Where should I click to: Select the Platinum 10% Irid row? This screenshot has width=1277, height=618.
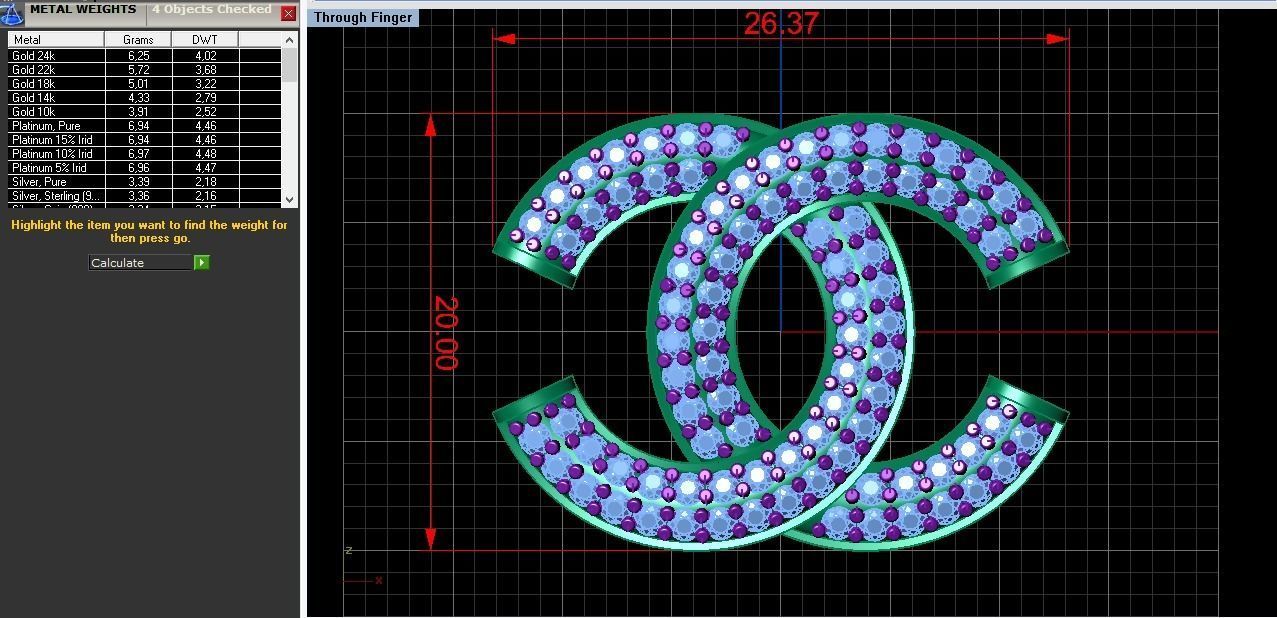[145, 154]
